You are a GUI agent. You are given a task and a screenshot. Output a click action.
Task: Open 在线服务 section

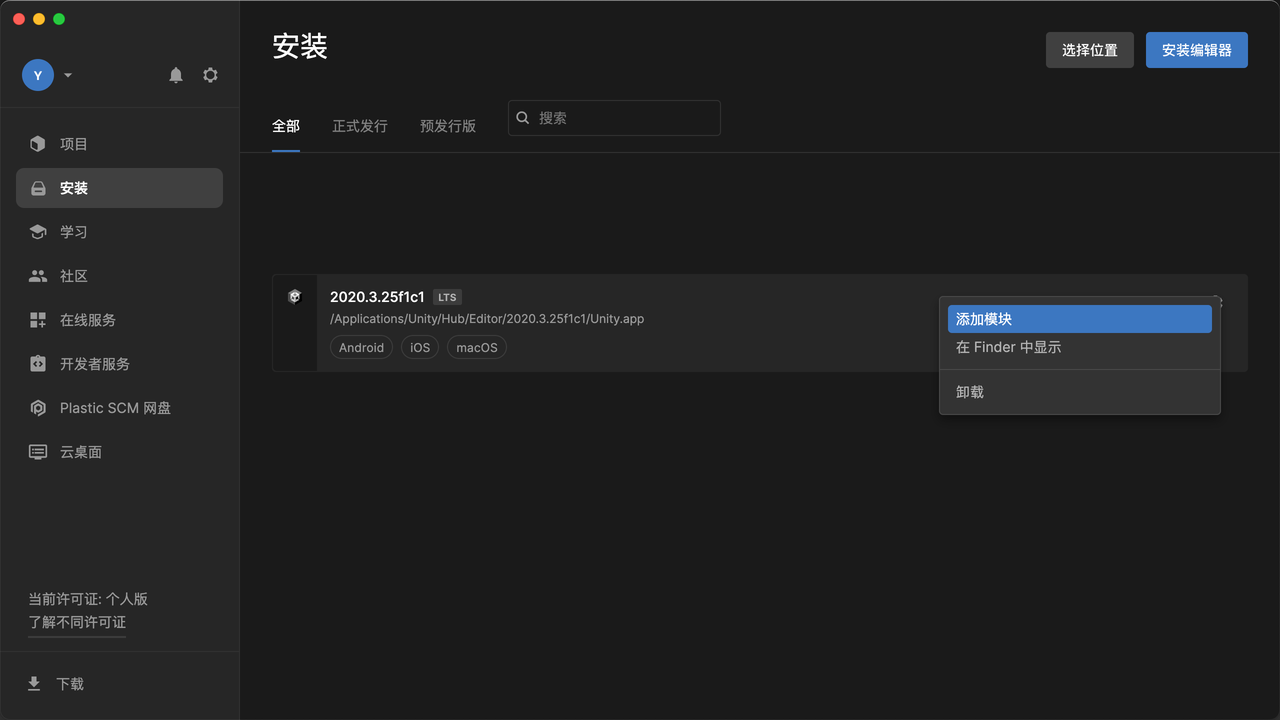point(119,320)
